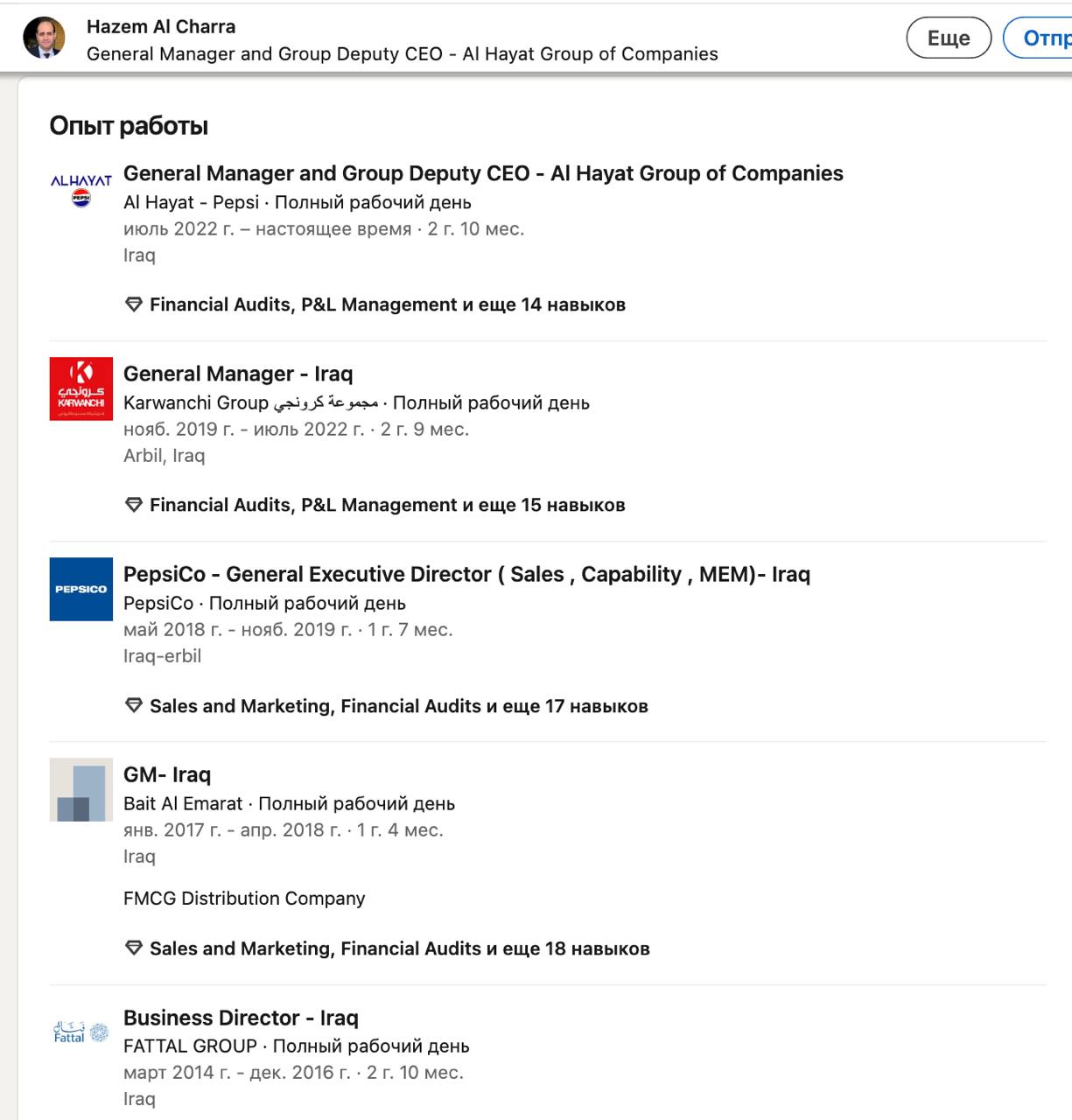Open the Bait Al Emarat placeholder logo
This screenshot has width=1072, height=1120.
[x=81, y=789]
